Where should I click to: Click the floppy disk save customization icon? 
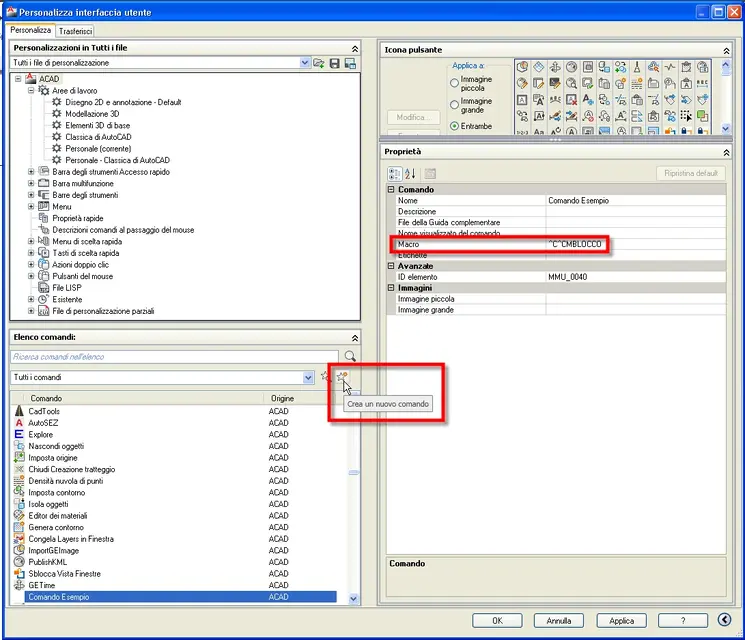pos(334,63)
